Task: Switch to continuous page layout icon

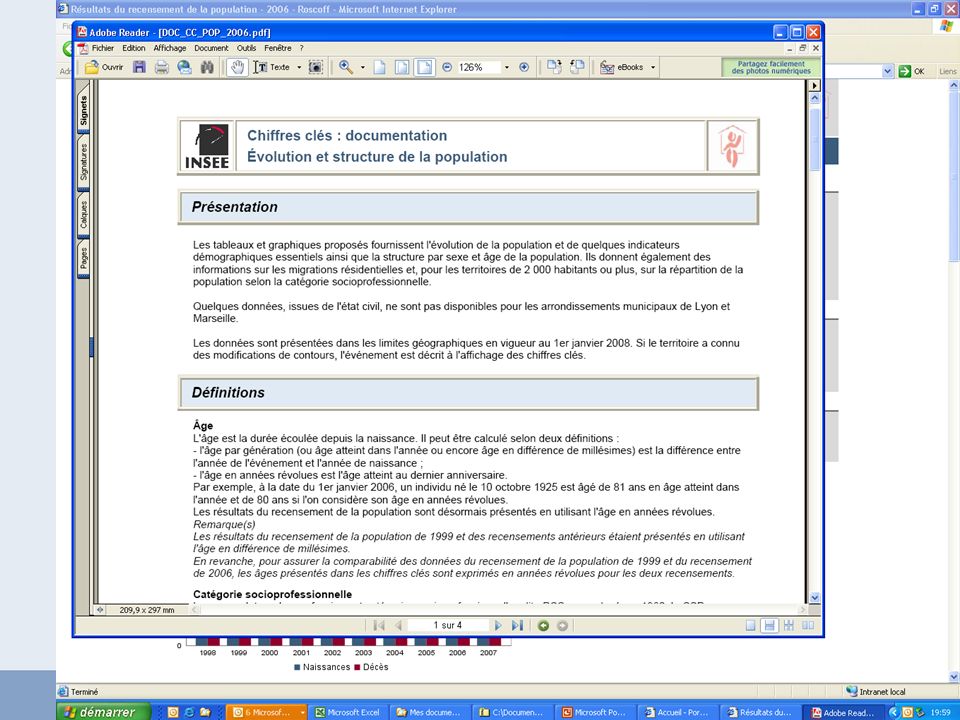Action: (770, 625)
